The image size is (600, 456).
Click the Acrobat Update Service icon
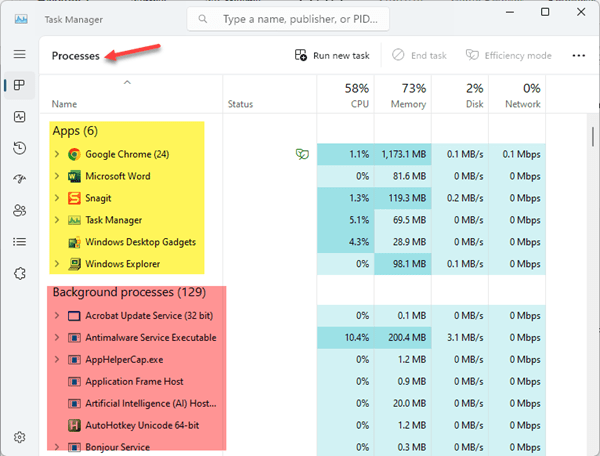tap(74, 316)
